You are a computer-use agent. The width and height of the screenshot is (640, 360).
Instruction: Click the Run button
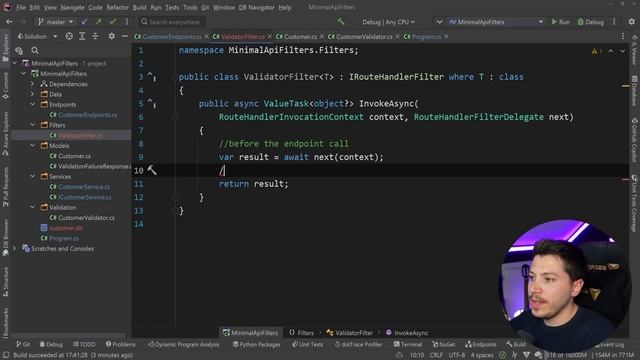pyautogui.click(x=560, y=22)
